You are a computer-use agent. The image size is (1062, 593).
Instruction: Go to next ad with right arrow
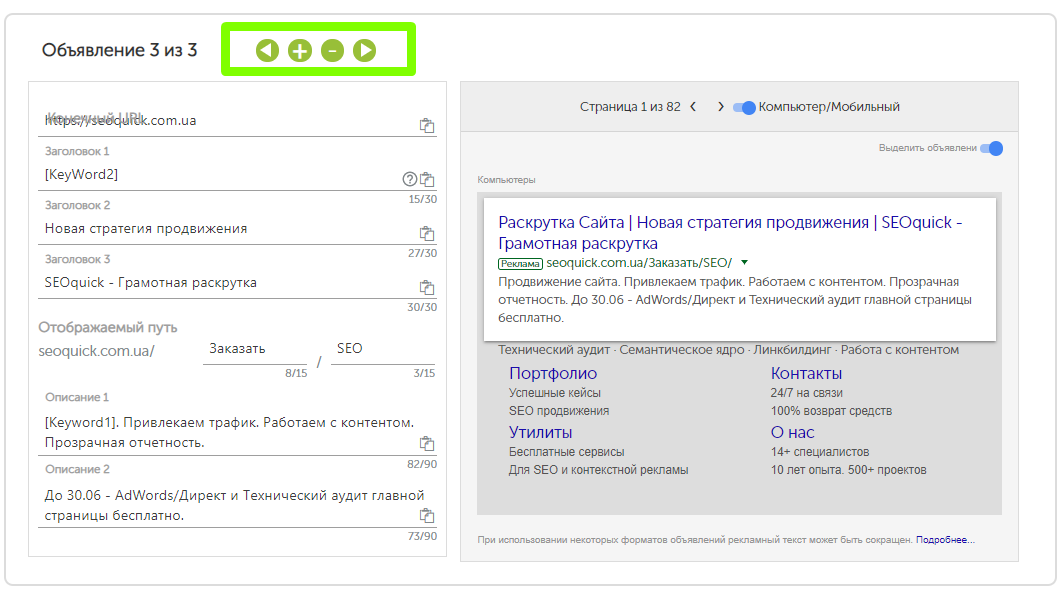click(x=364, y=50)
